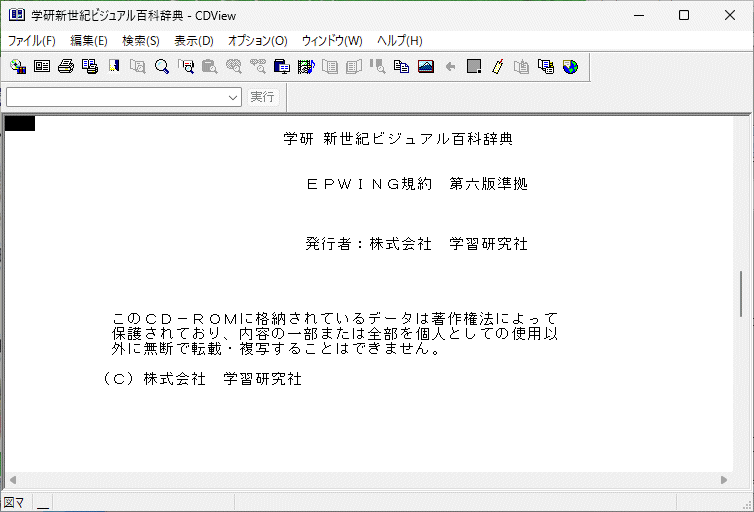Click the line starting このCD-ROMに格納
Screen dimensions: 754x512
335,318
